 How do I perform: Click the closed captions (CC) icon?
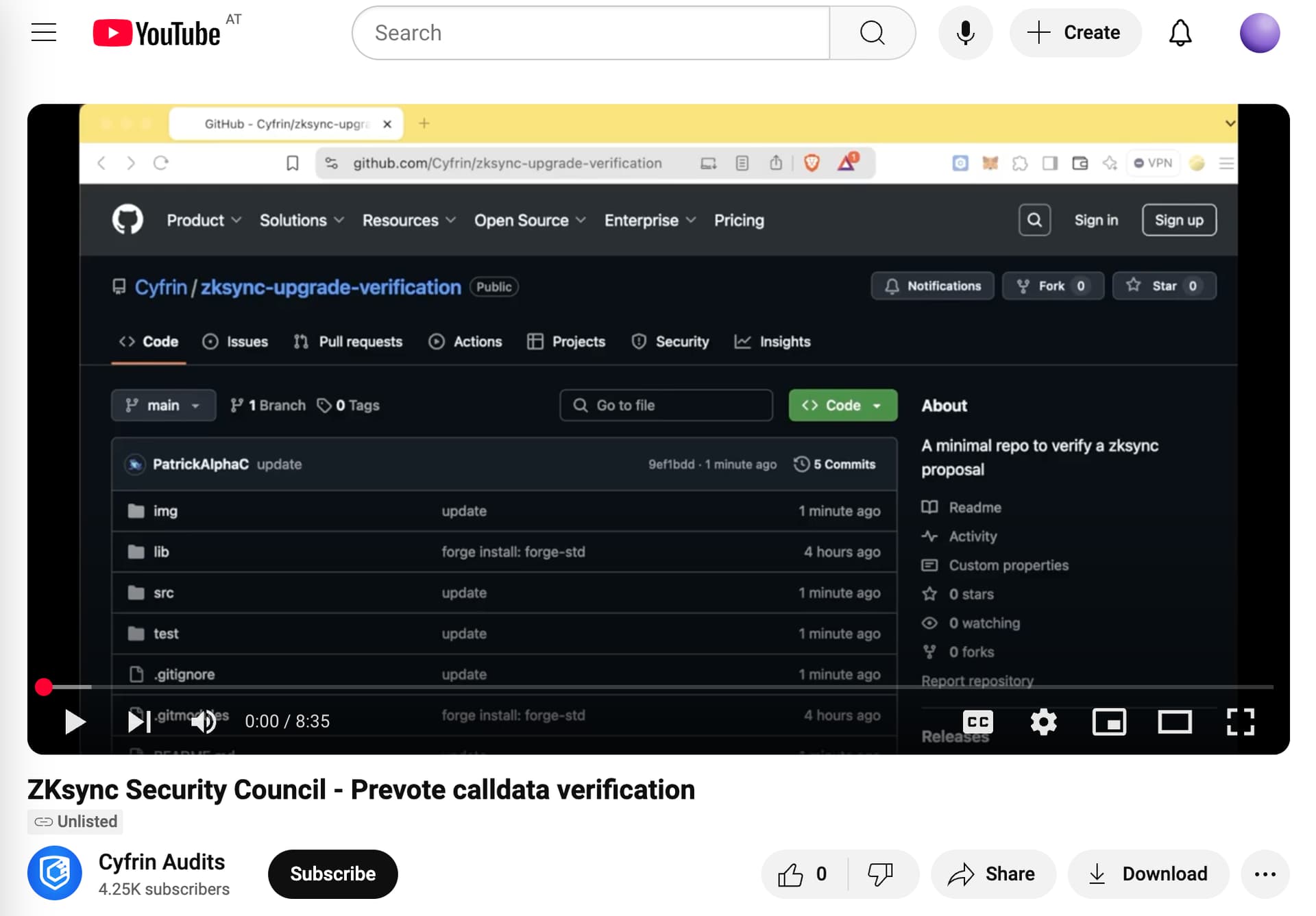[978, 721]
